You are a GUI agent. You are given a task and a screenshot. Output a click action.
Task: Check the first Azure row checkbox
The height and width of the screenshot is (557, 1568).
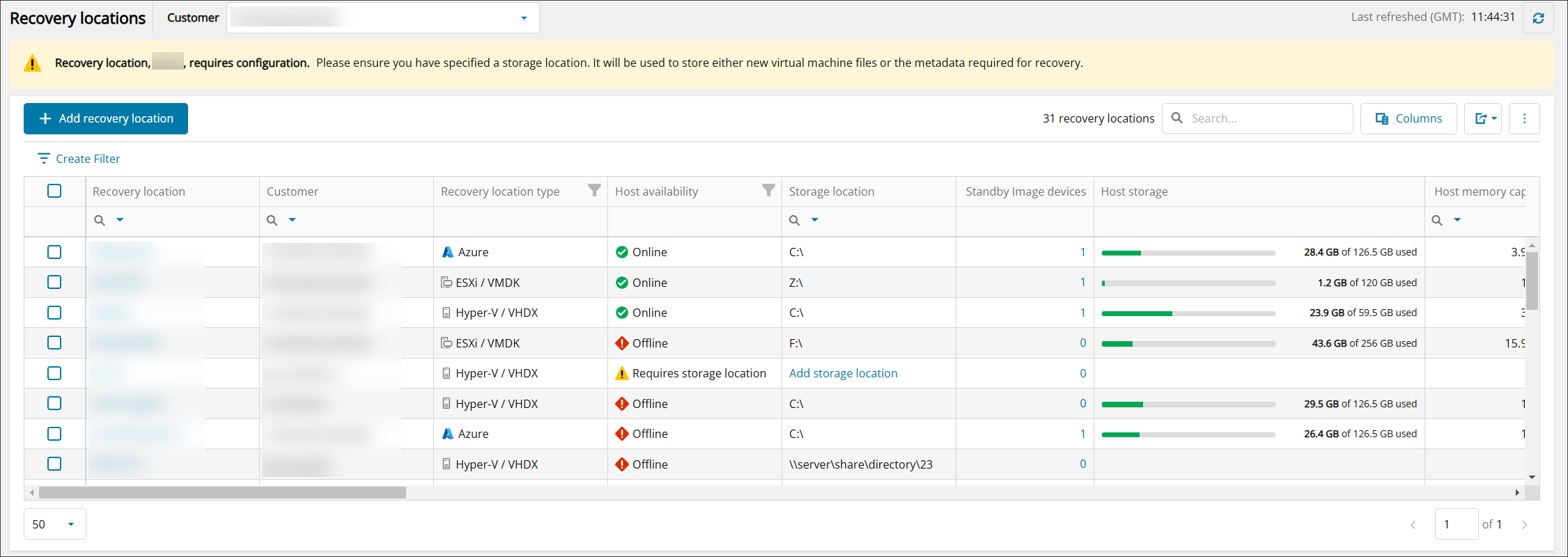pyautogui.click(x=54, y=252)
